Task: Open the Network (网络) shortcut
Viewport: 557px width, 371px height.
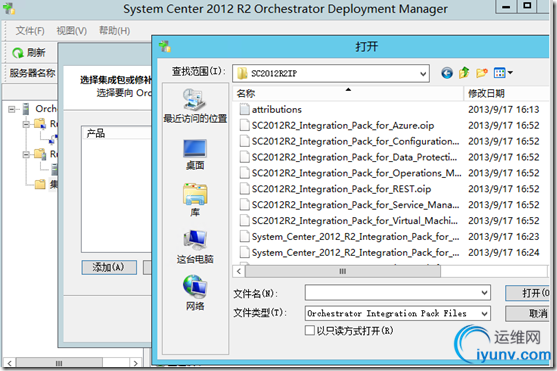Action: [195, 293]
